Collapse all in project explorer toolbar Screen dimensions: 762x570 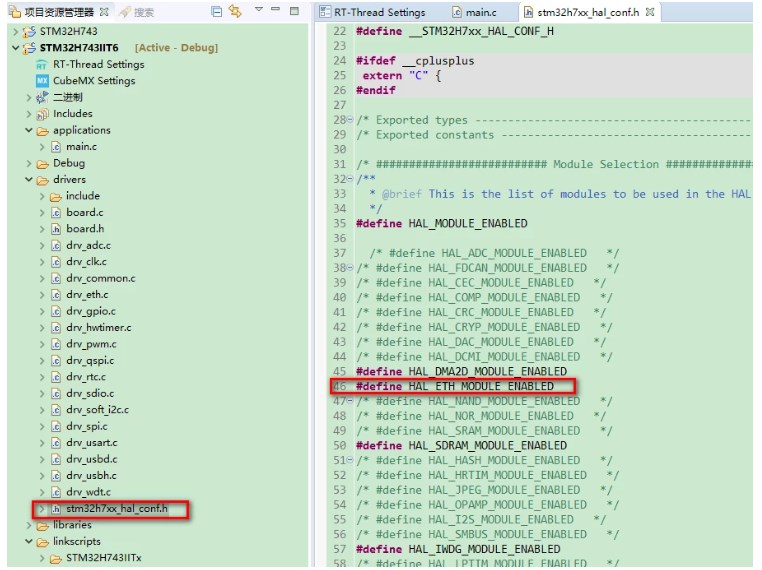(217, 12)
